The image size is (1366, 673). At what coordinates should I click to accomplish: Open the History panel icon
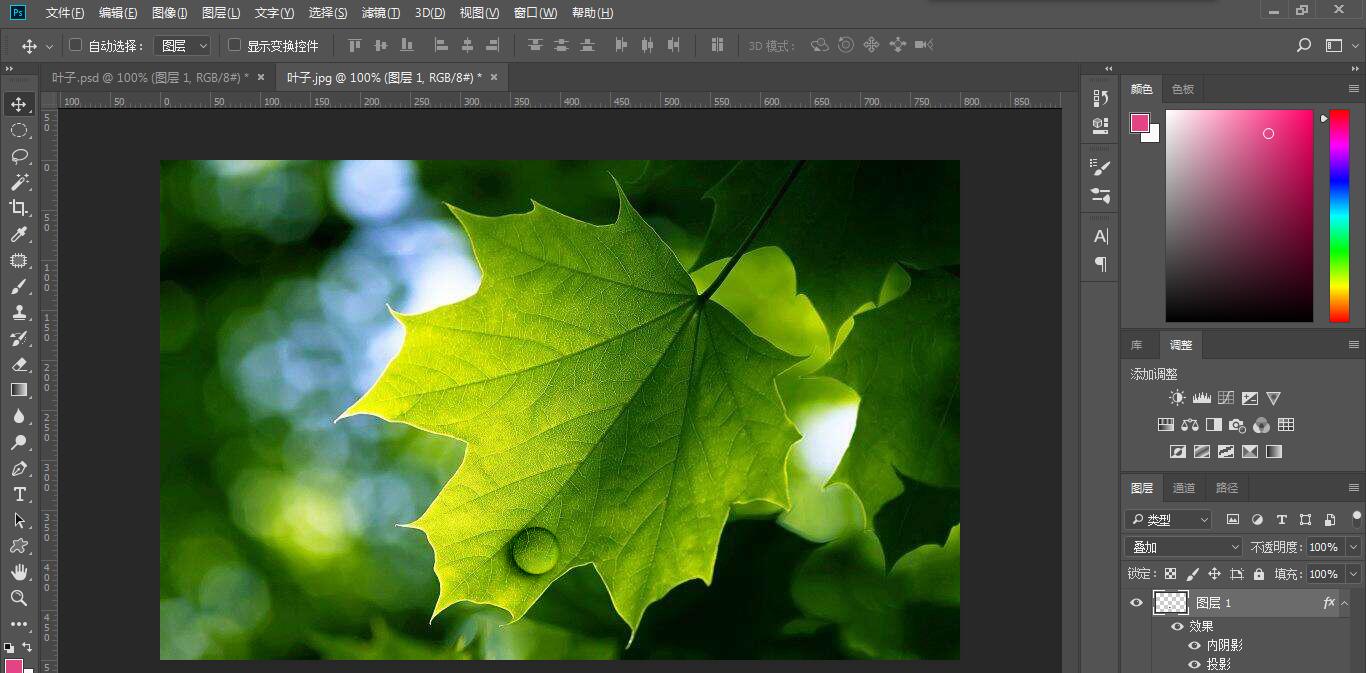[x=1101, y=97]
